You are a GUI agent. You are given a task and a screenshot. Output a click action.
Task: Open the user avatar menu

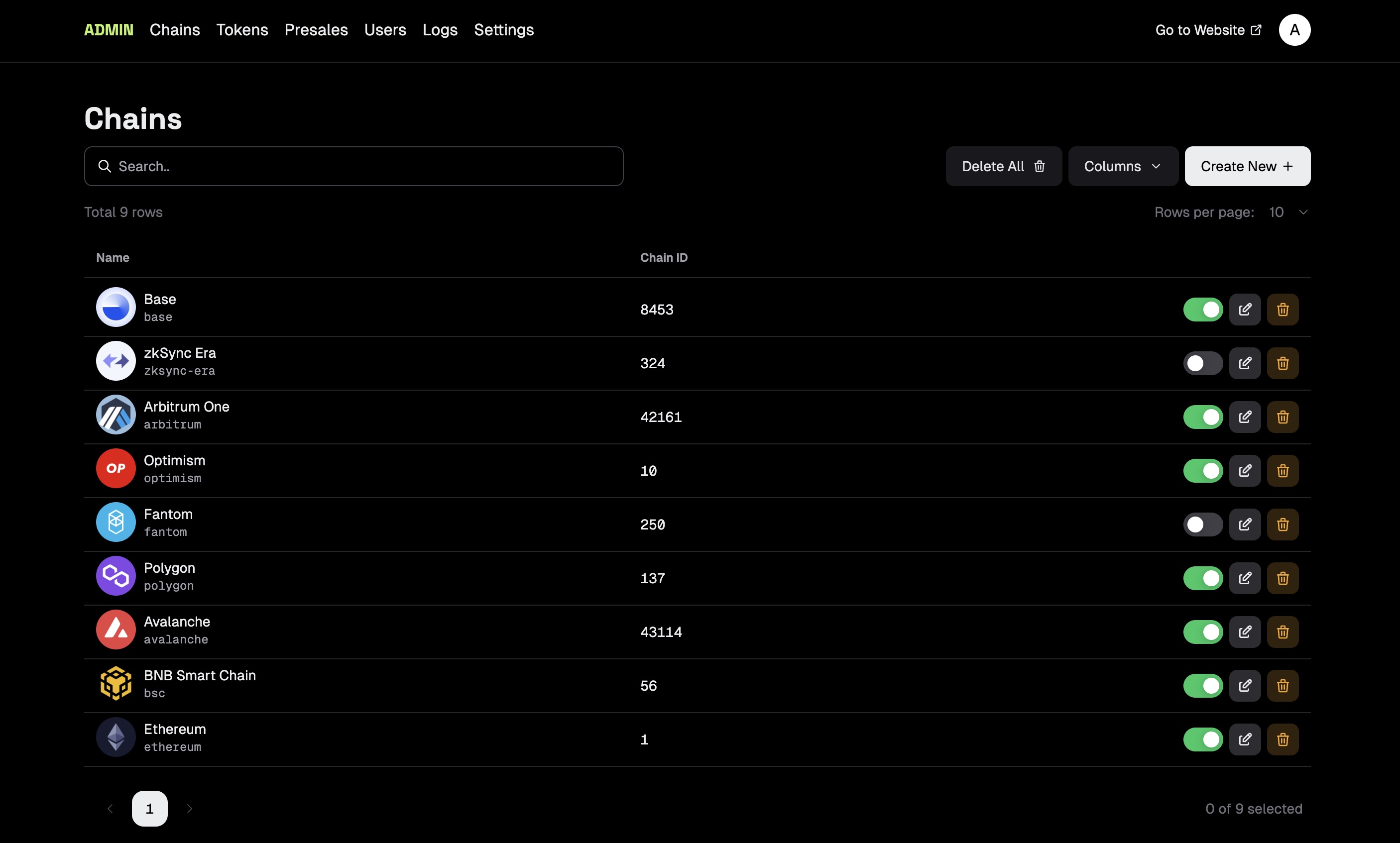coord(1294,29)
